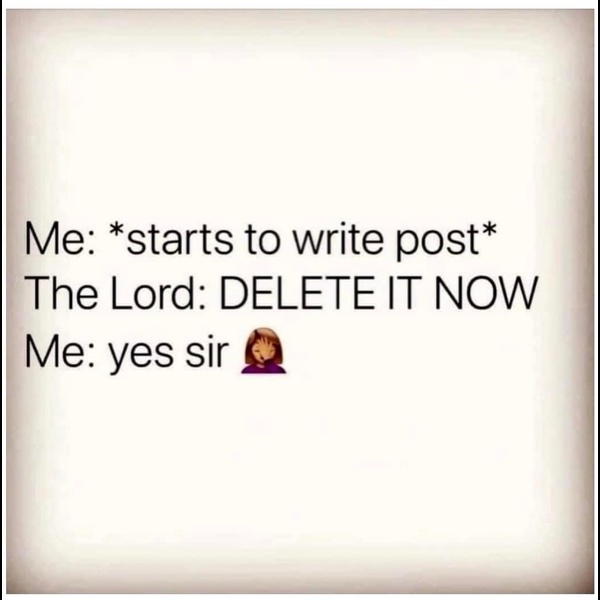600x600 pixels.
Task: Click 'Me:' on the first line
Action: (x=59, y=239)
